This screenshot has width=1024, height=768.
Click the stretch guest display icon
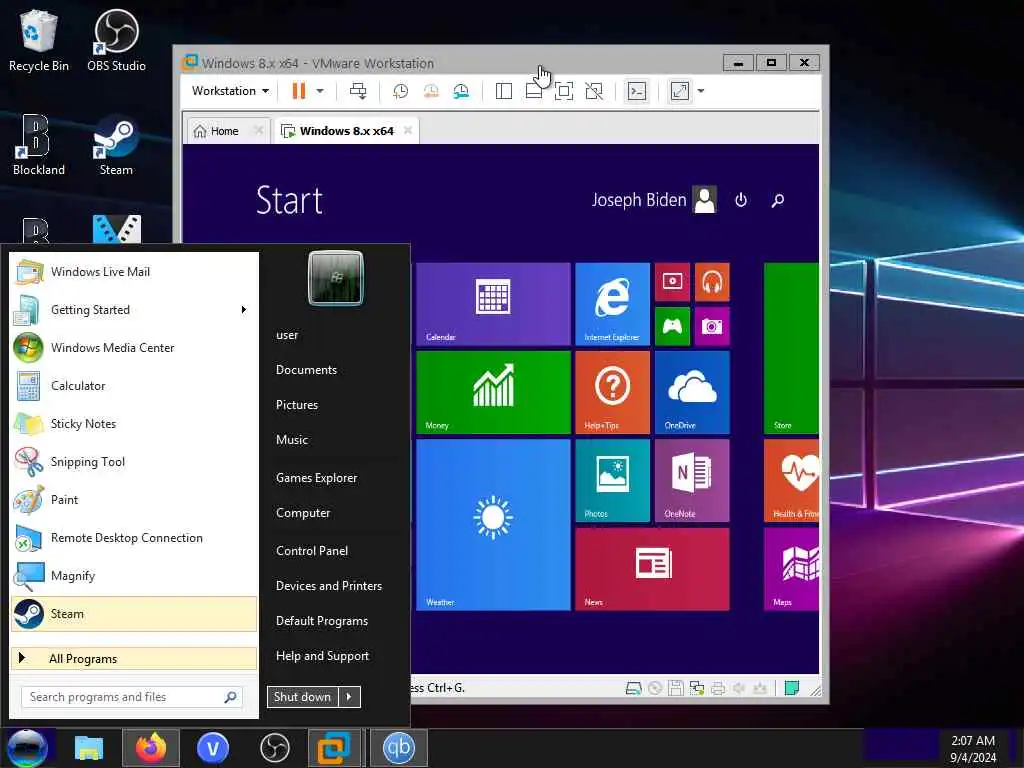coord(680,91)
